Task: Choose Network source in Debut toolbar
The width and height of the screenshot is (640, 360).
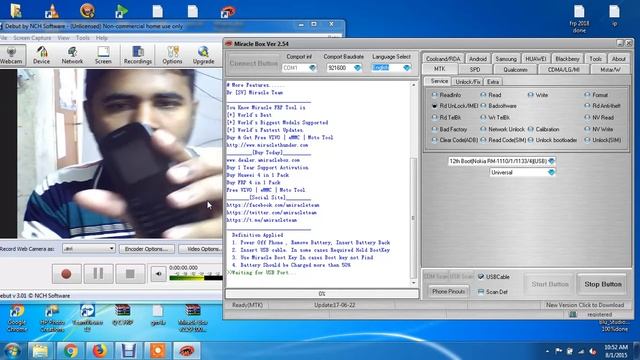Action: 72,55
